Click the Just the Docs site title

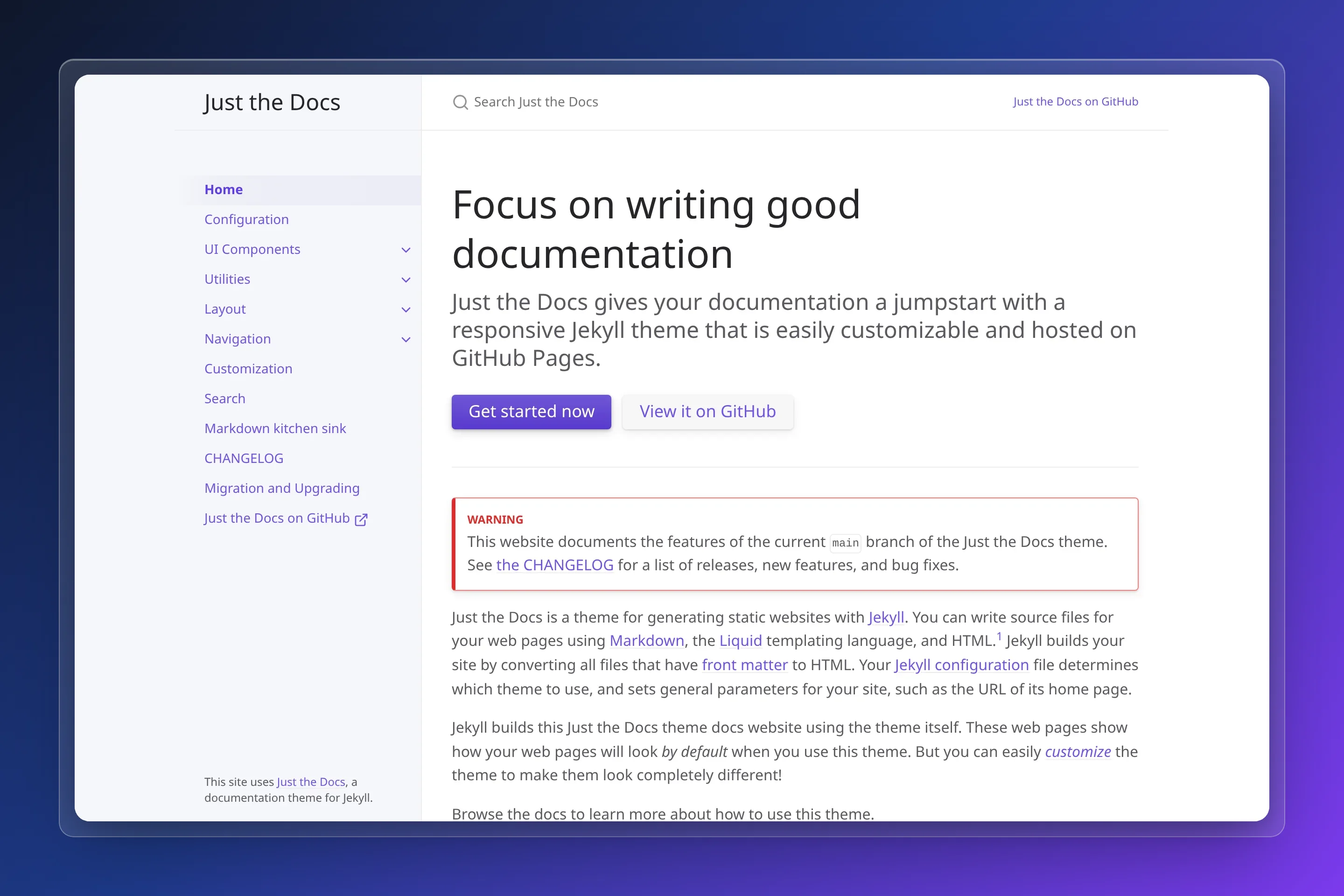[272, 102]
